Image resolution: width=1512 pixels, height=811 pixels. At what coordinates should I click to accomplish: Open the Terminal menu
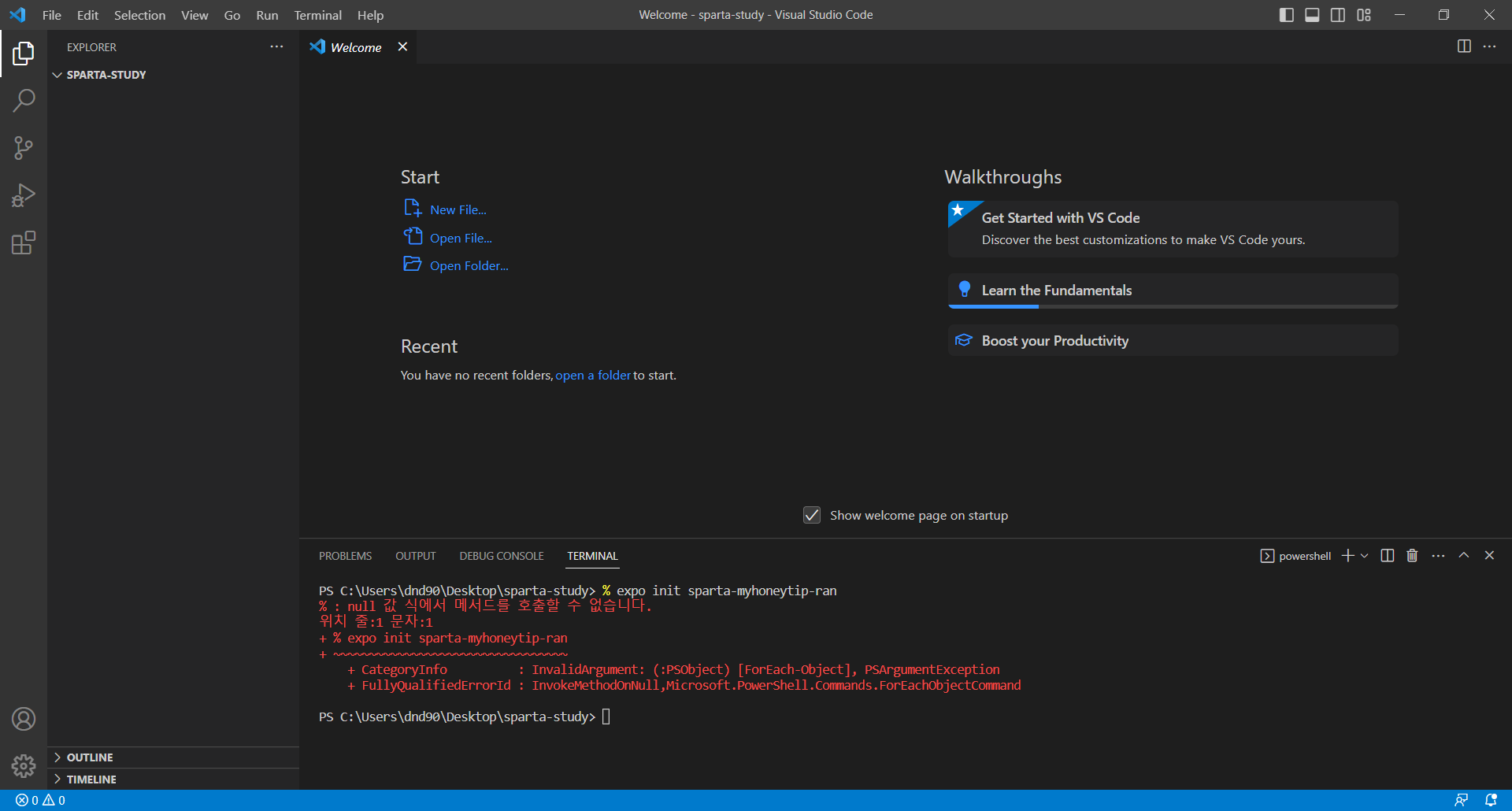pos(318,15)
